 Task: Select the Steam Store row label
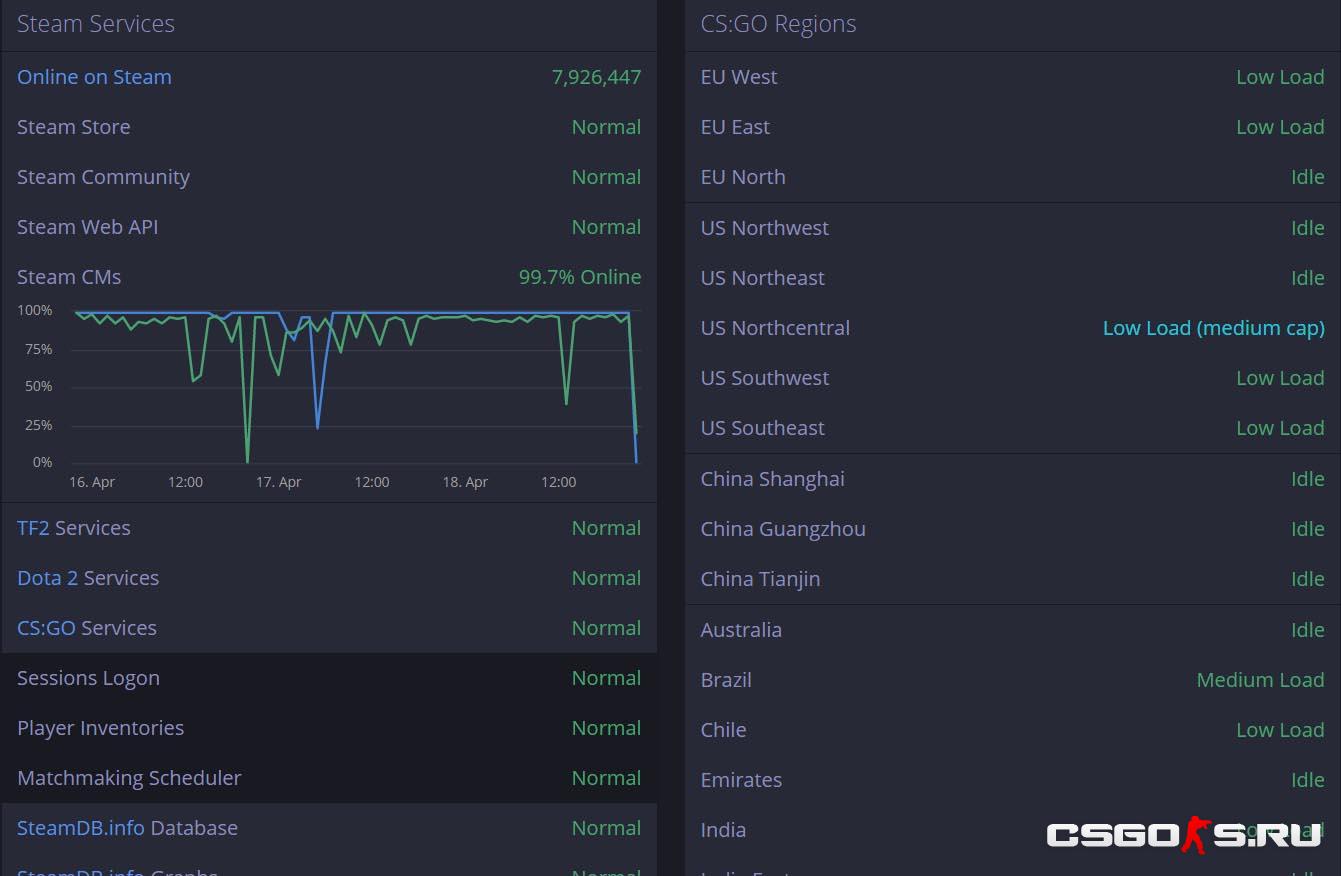(74, 127)
